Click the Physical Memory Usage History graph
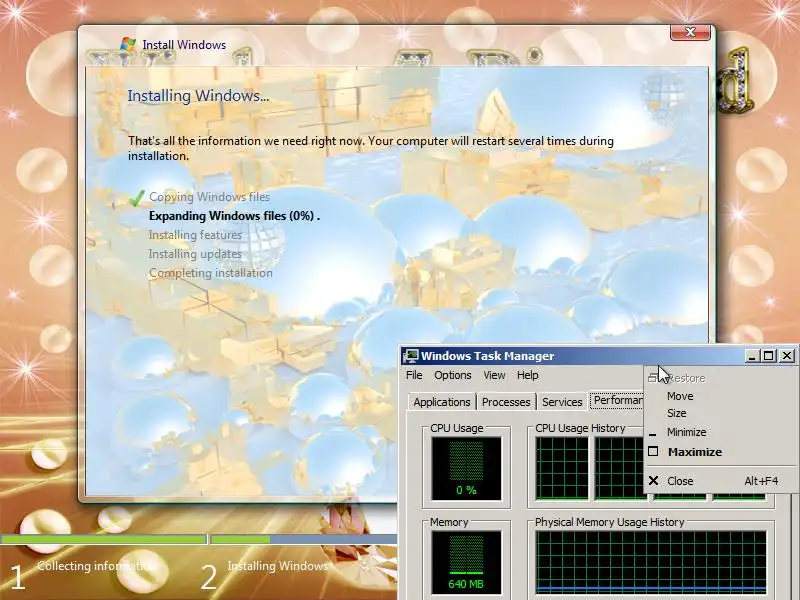The image size is (800, 600). [x=651, y=562]
